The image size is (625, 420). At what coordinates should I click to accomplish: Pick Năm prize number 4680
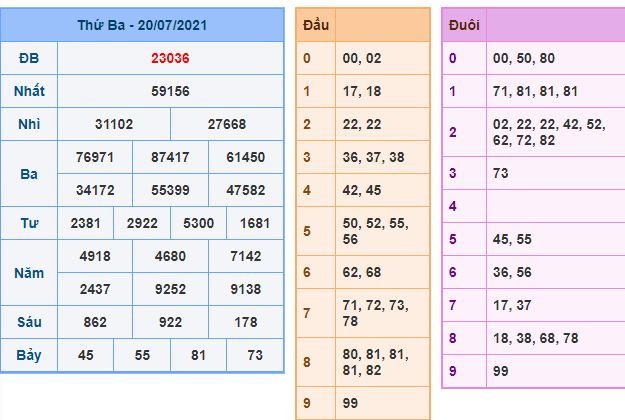pos(170,256)
